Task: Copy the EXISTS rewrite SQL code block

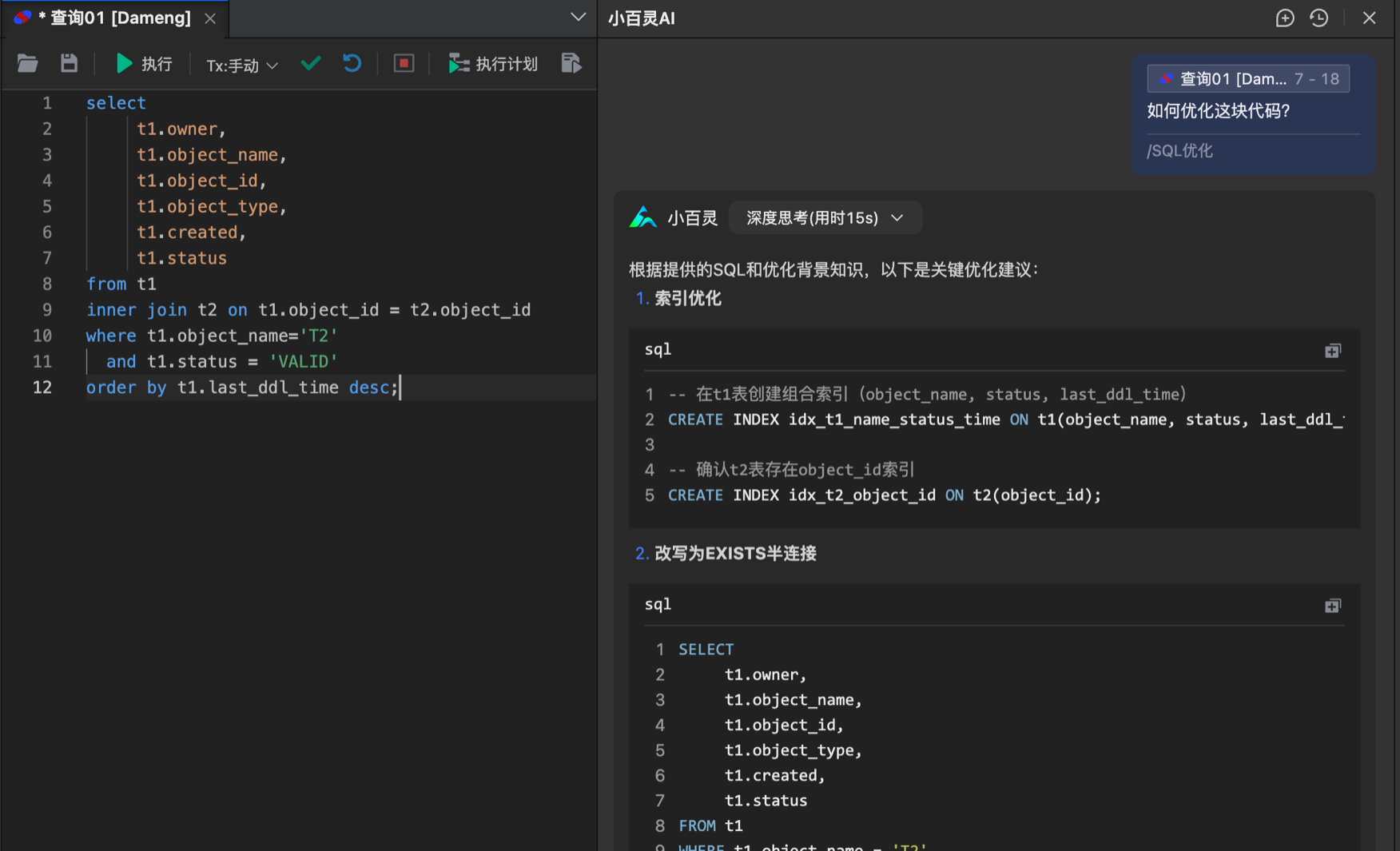Action: (x=1333, y=606)
